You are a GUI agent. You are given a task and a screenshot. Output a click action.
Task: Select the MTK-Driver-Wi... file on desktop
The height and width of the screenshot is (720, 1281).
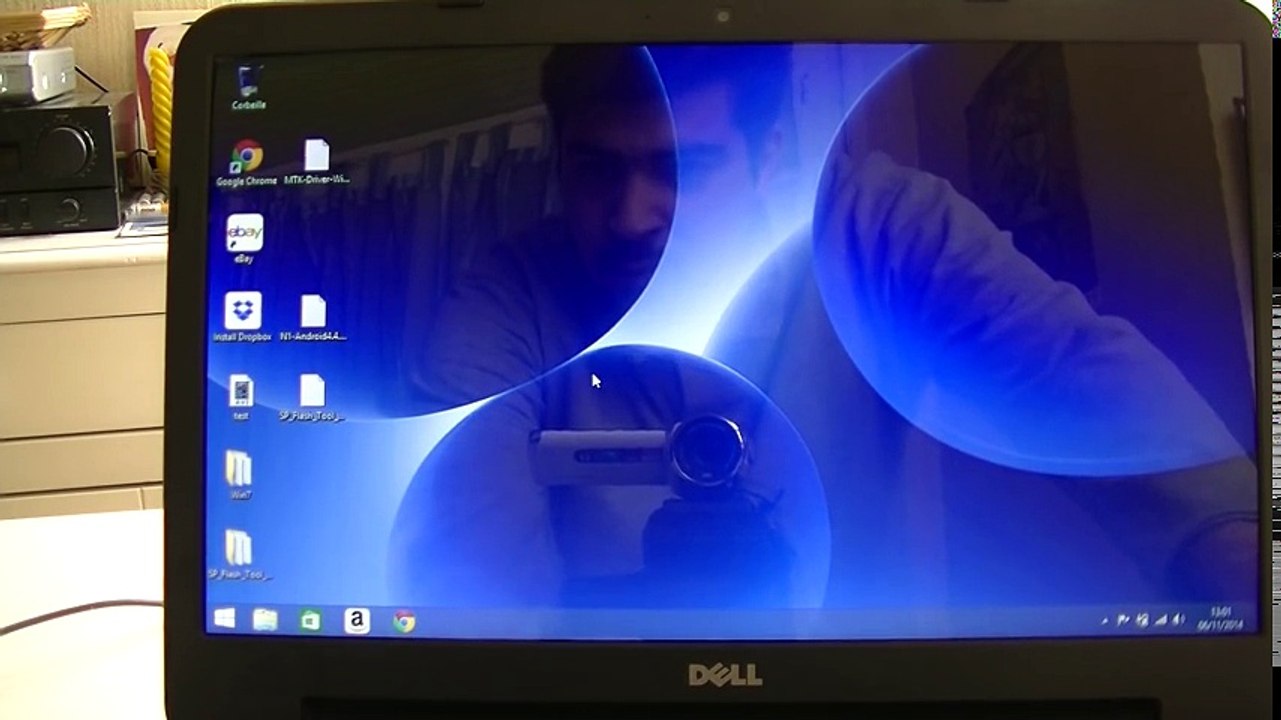click(x=316, y=162)
